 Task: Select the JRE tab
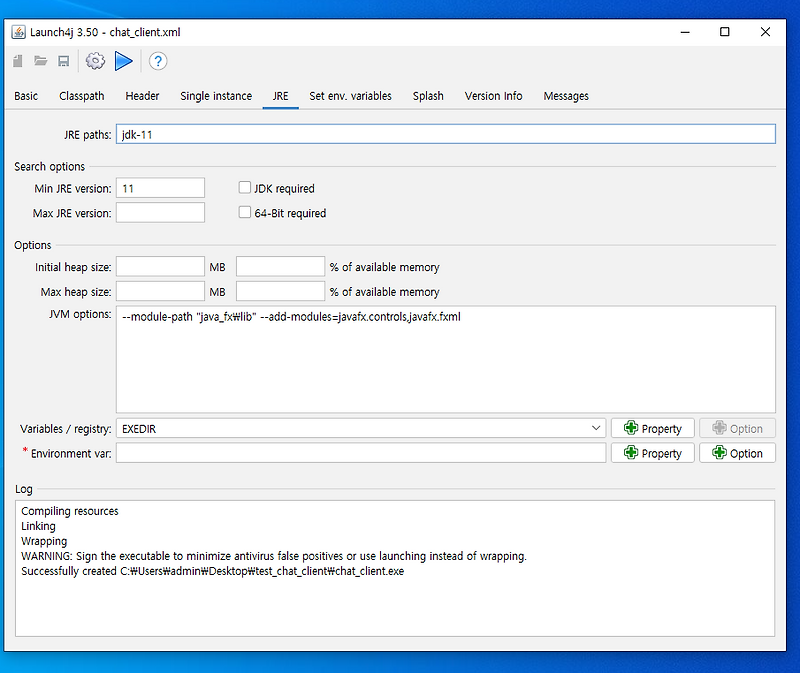(281, 96)
